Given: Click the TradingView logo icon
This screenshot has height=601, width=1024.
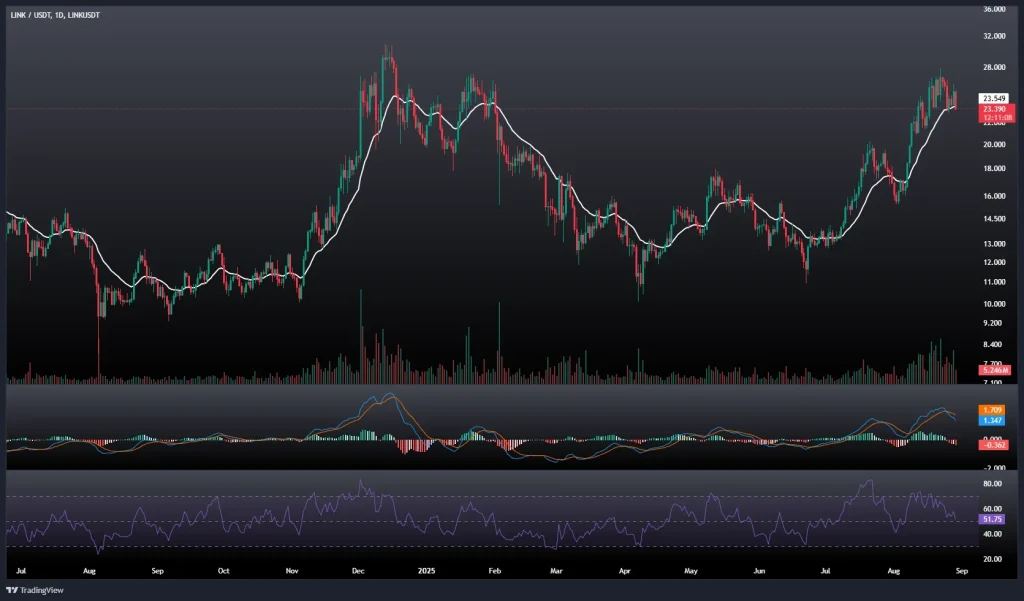Looking at the screenshot, I should (13, 588).
